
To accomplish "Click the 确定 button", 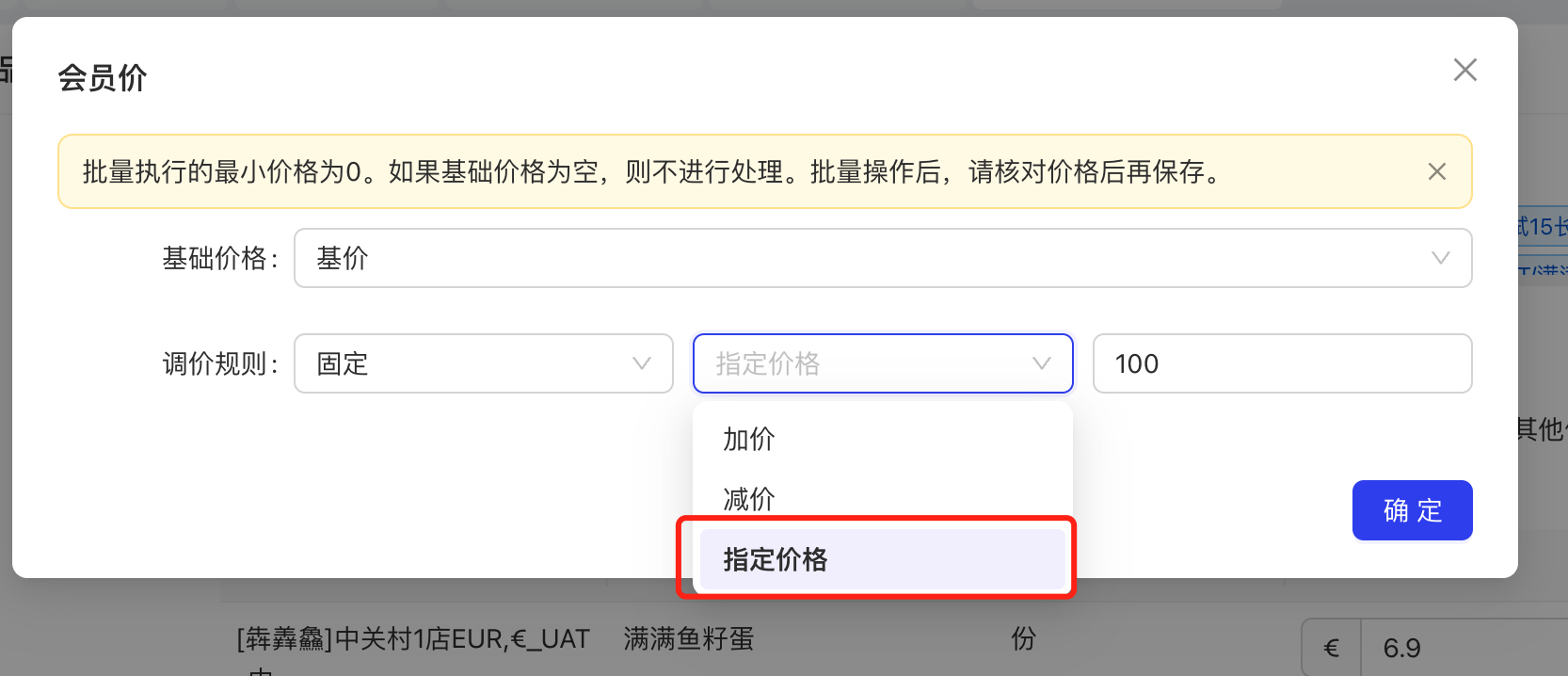I will pos(1412,510).
